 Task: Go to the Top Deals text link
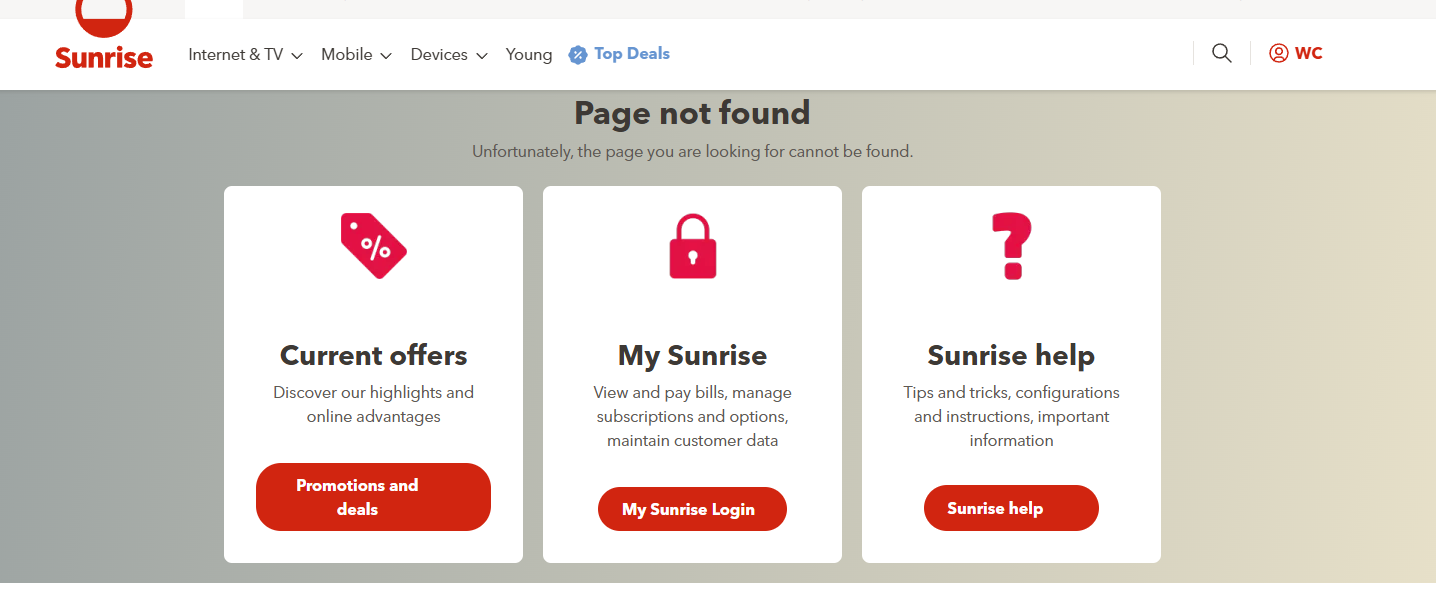click(632, 54)
